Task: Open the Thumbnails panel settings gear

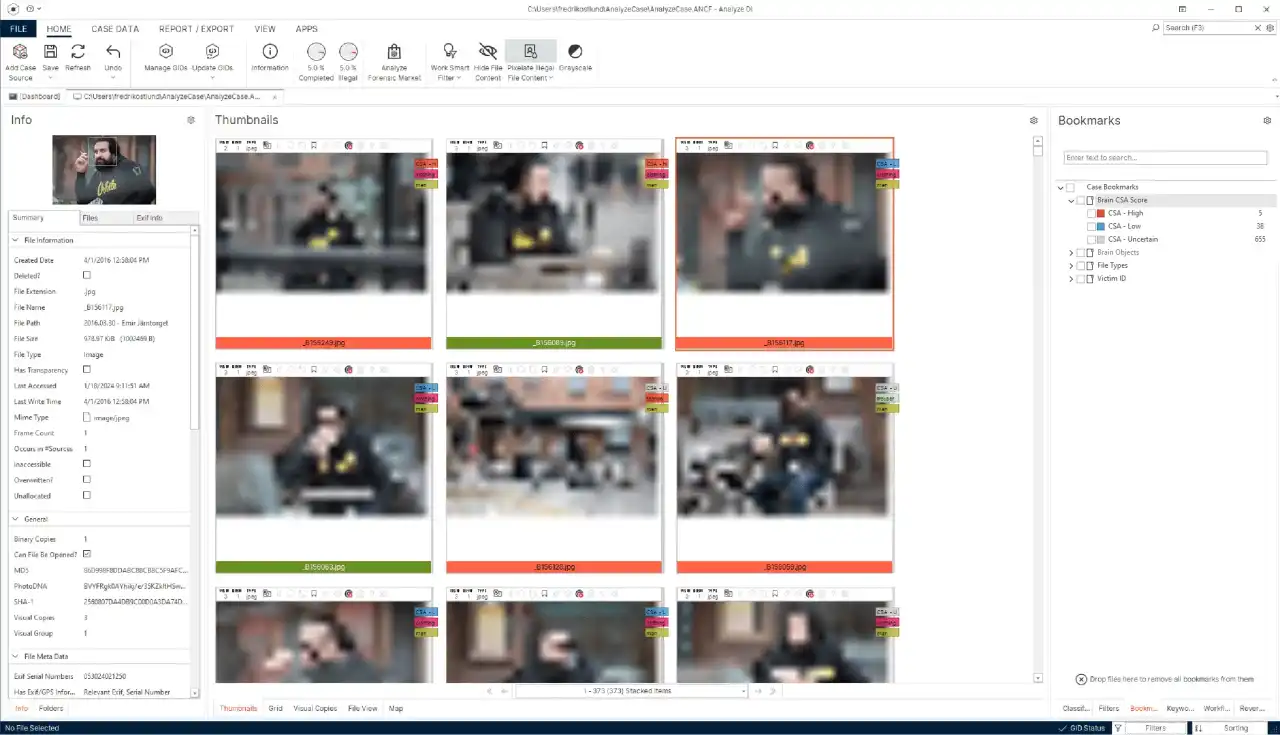Action: [1034, 120]
